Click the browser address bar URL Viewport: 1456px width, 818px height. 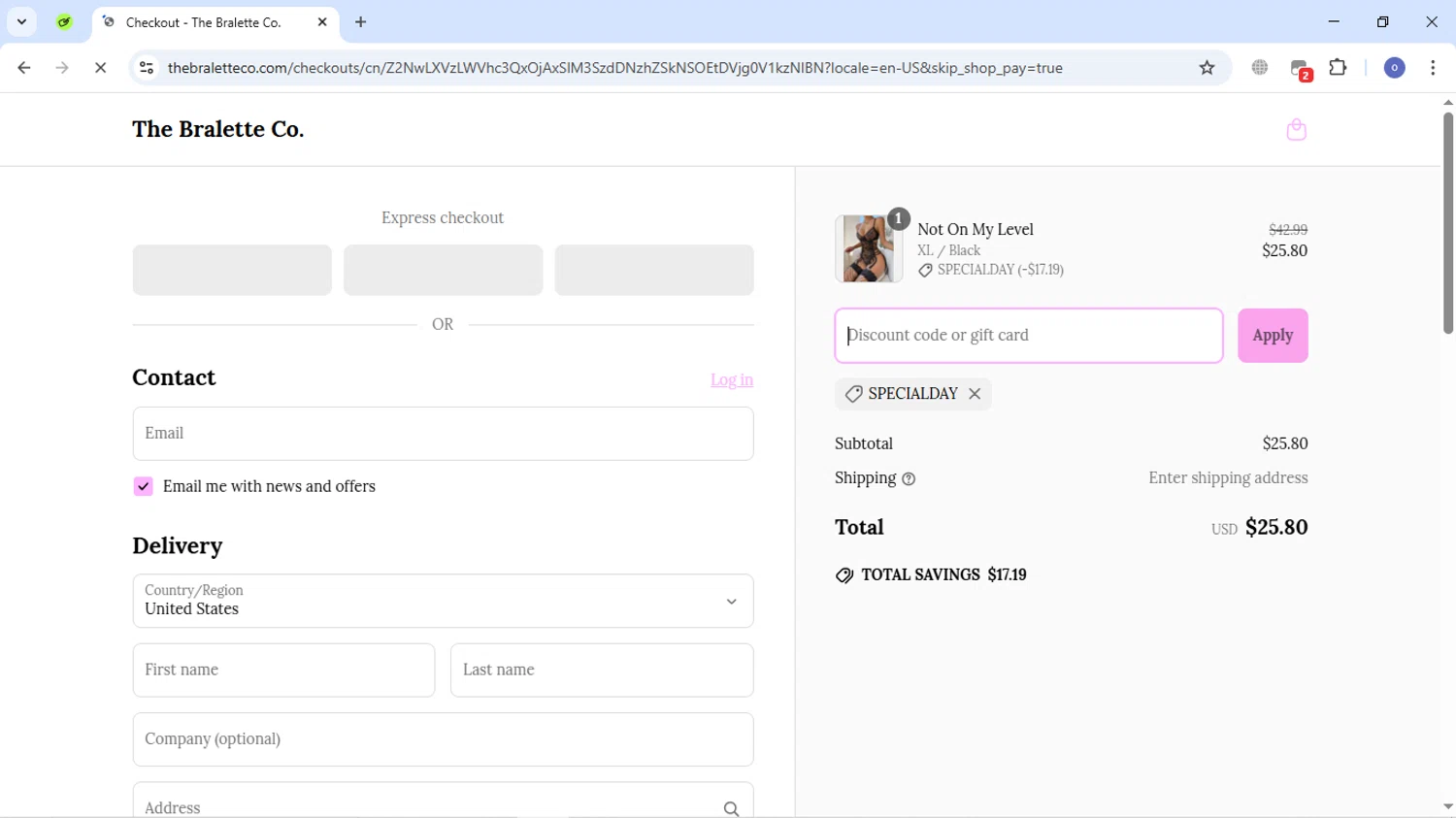tap(615, 68)
